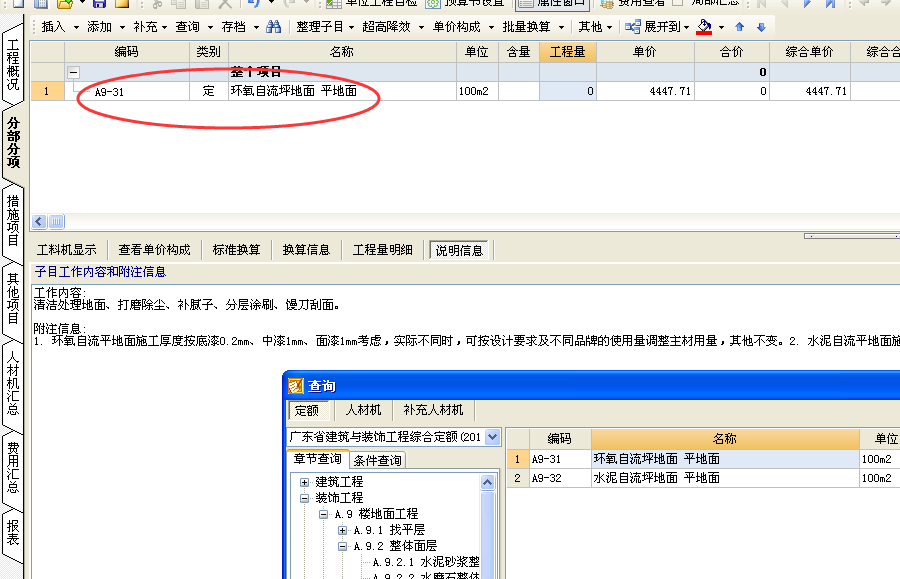The height and width of the screenshot is (579, 900).
Task: Switch to 费用汇总 side tab
Action: pyautogui.click(x=13, y=467)
